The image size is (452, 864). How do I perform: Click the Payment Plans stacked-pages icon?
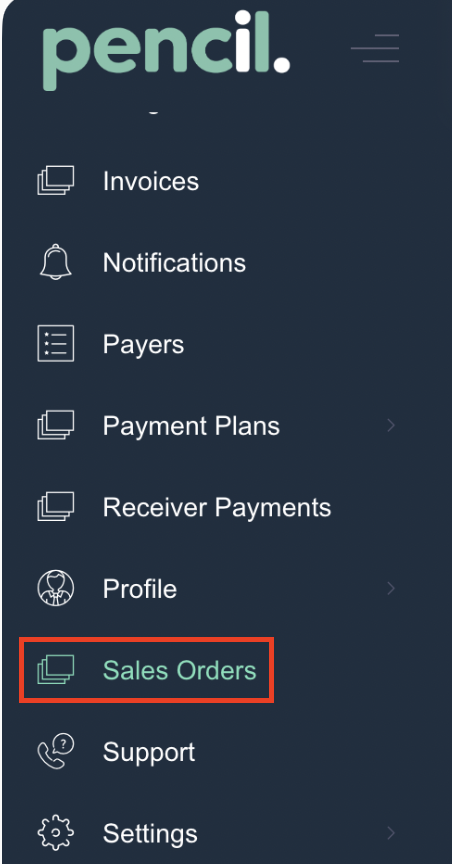[x=56, y=425]
